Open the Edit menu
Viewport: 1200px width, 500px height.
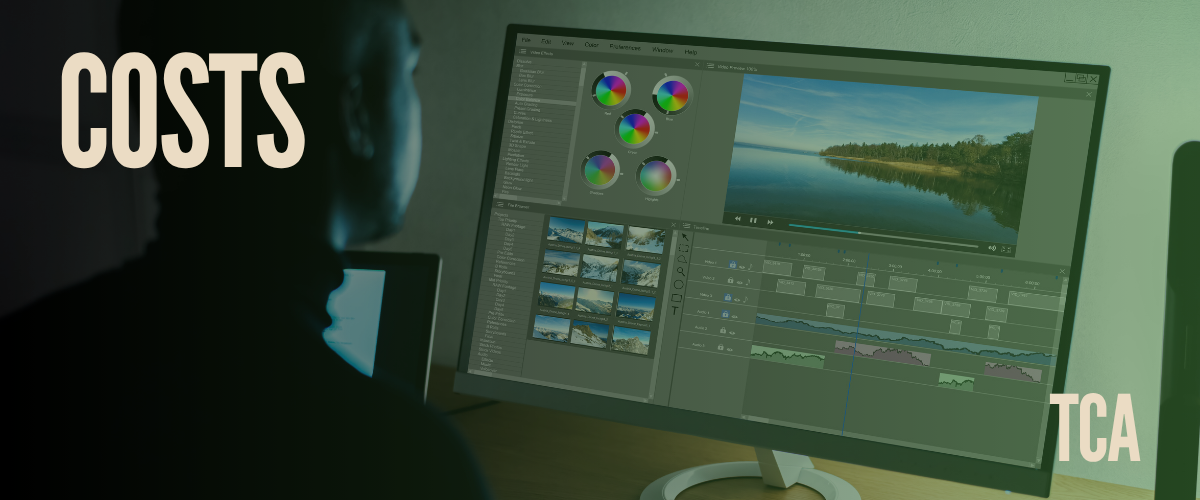click(546, 41)
